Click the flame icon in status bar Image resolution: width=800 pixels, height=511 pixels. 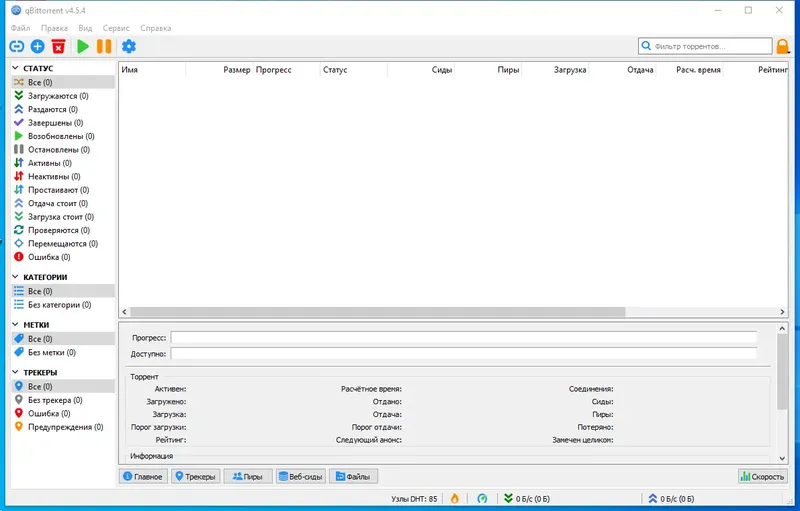(455, 498)
